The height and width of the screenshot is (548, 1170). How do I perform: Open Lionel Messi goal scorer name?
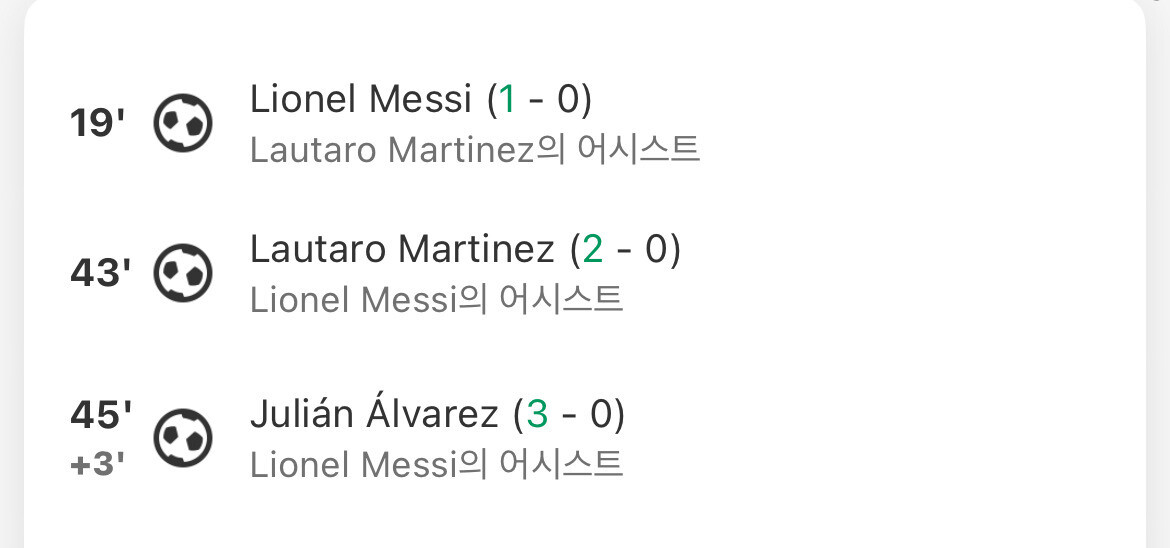point(360,99)
